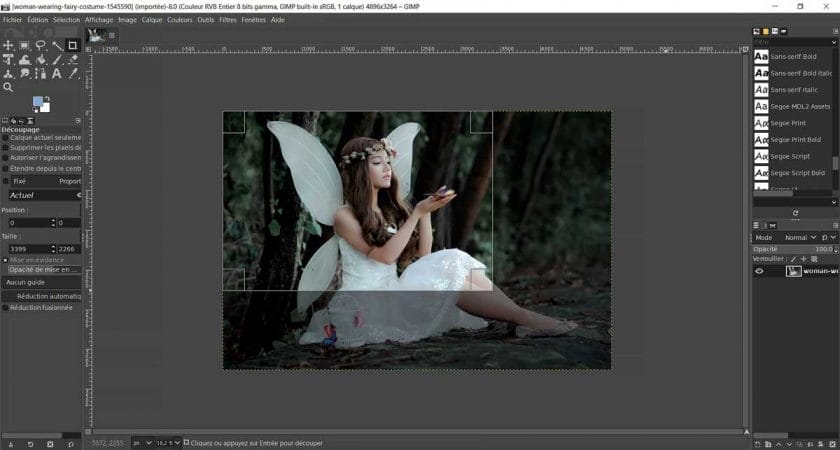
Task: Open the Calque menu
Action: tap(152, 19)
